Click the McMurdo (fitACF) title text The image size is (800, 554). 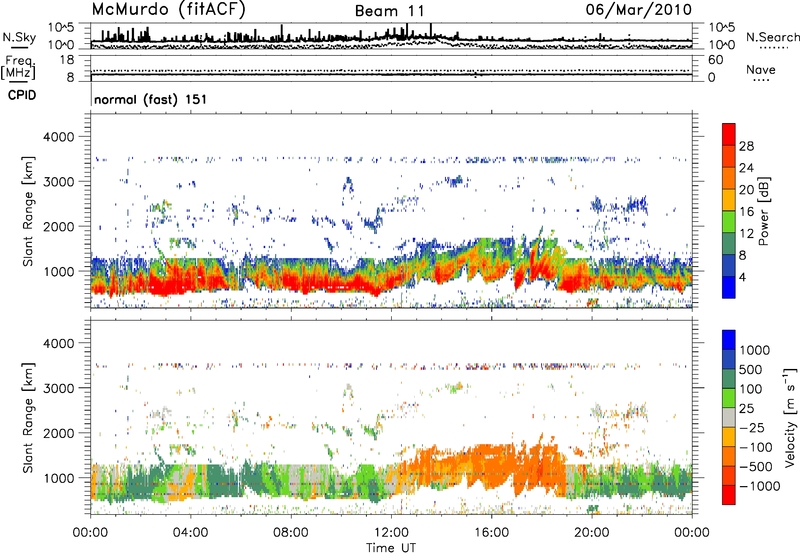tap(168, 10)
